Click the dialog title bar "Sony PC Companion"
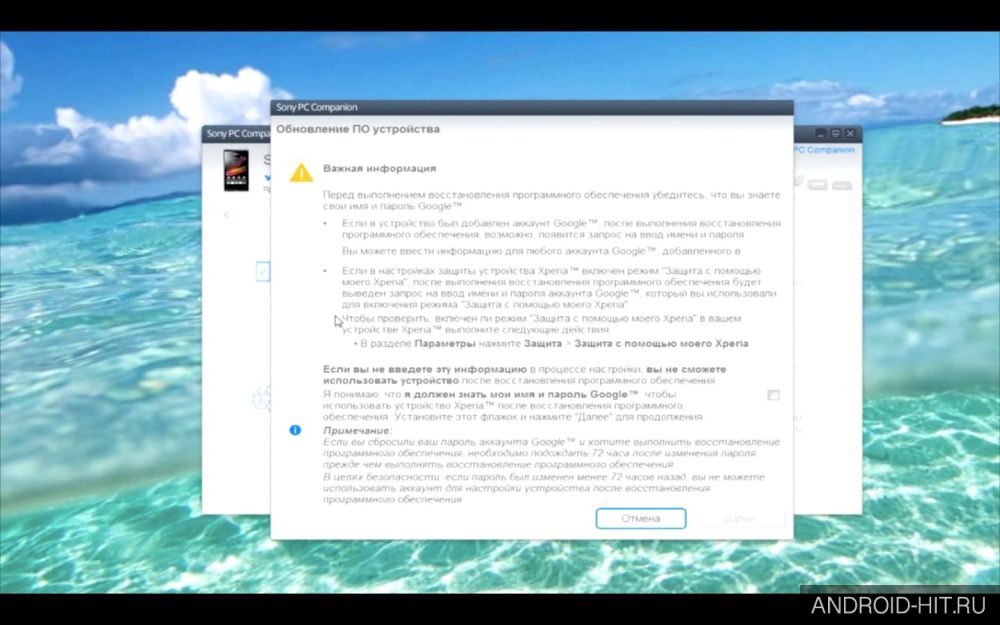The height and width of the screenshot is (625, 1000). tap(532, 107)
